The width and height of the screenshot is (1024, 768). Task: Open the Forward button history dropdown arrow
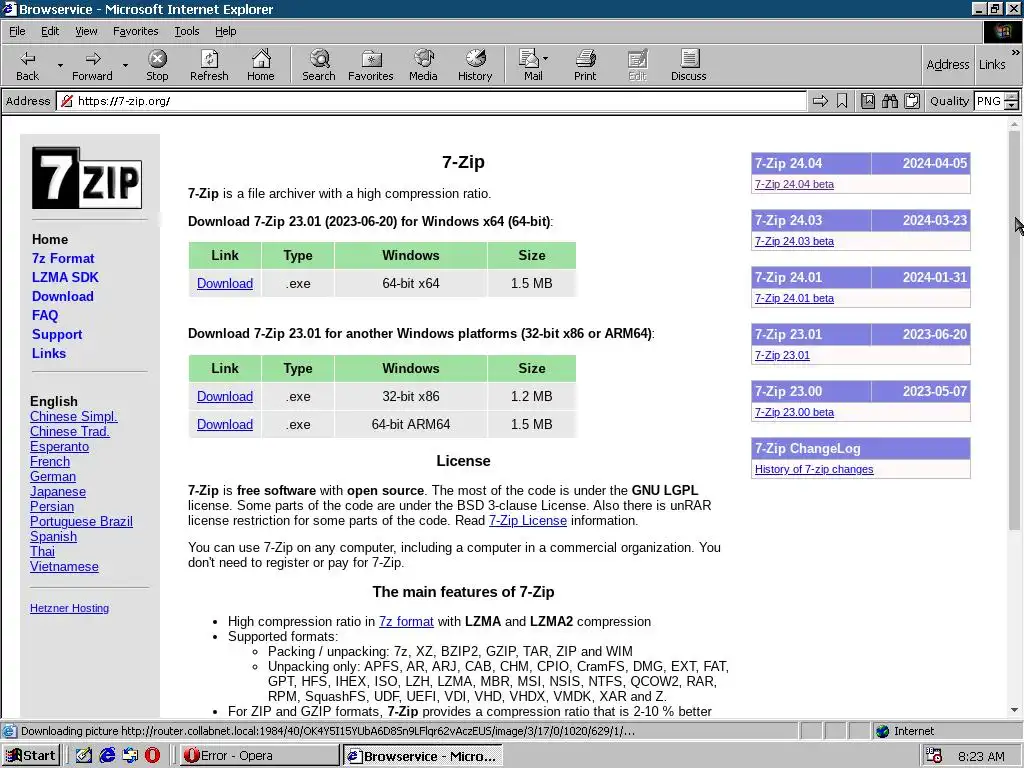click(125, 65)
